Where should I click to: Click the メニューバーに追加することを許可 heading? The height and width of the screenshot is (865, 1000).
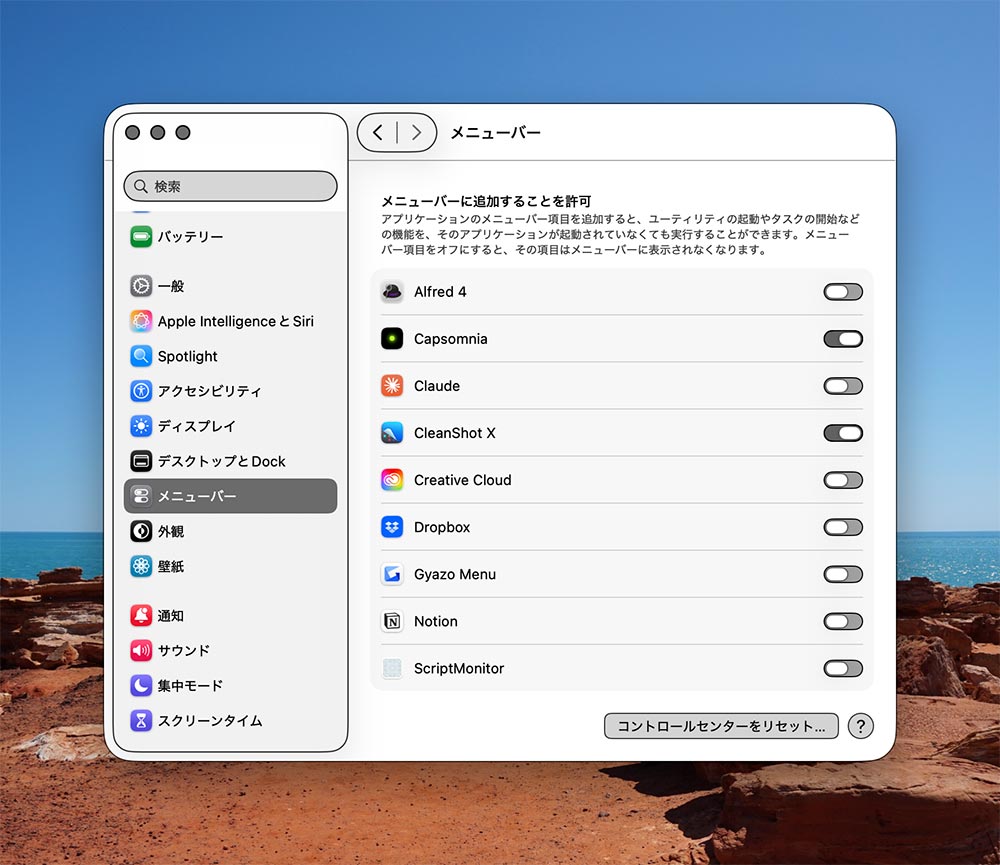(486, 202)
